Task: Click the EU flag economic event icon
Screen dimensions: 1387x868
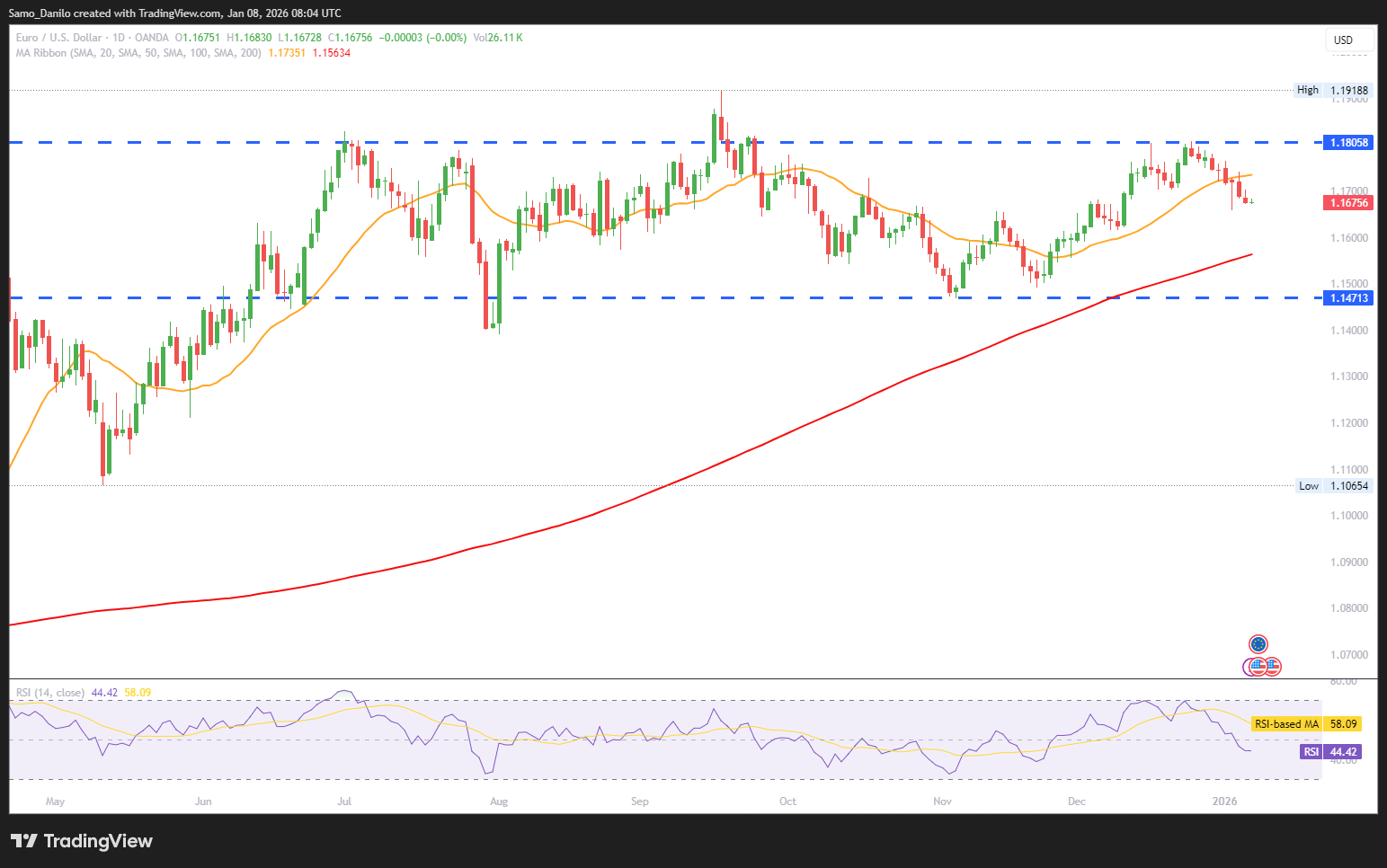Action: pyautogui.click(x=1258, y=643)
